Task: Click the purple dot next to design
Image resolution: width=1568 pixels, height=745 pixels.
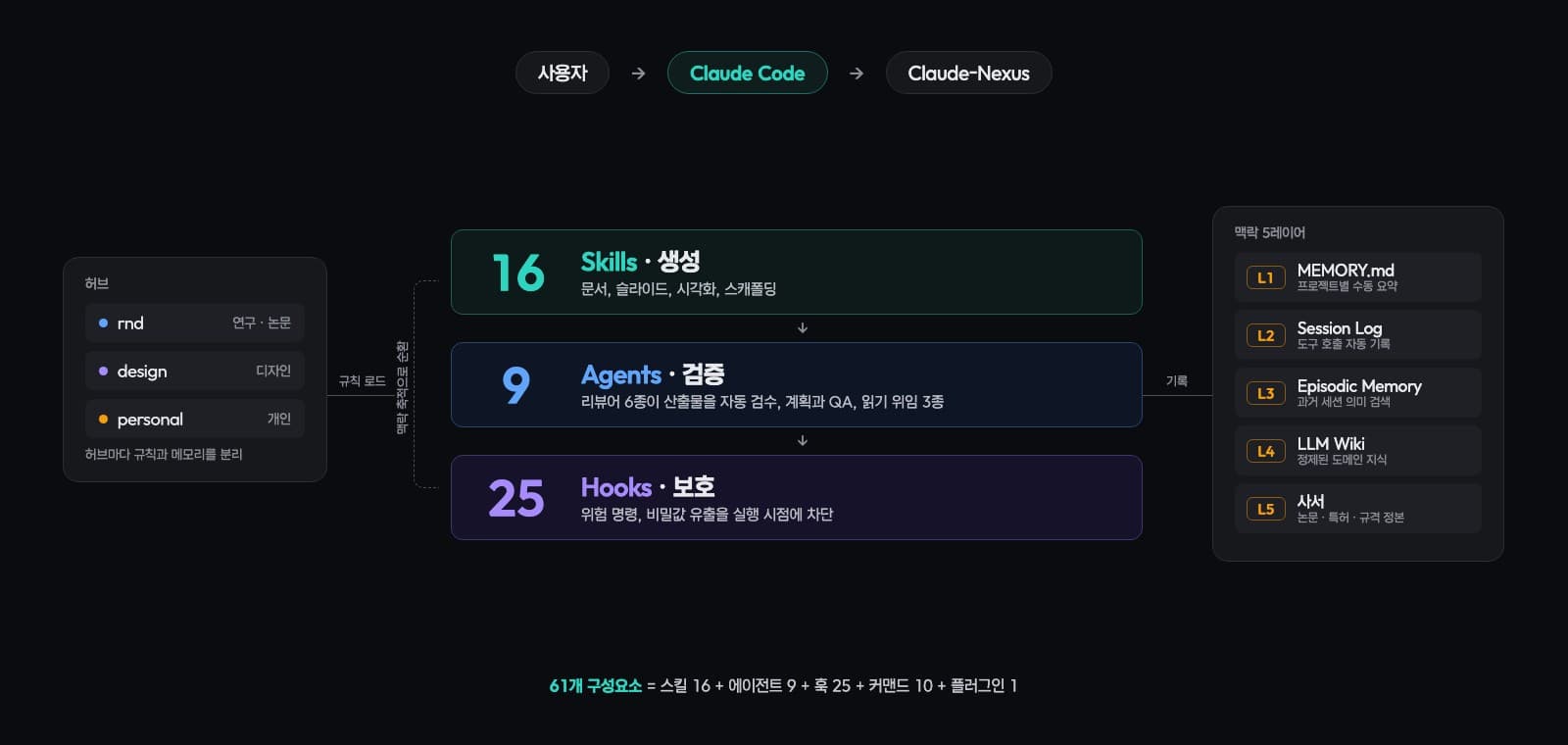Action: click(103, 371)
